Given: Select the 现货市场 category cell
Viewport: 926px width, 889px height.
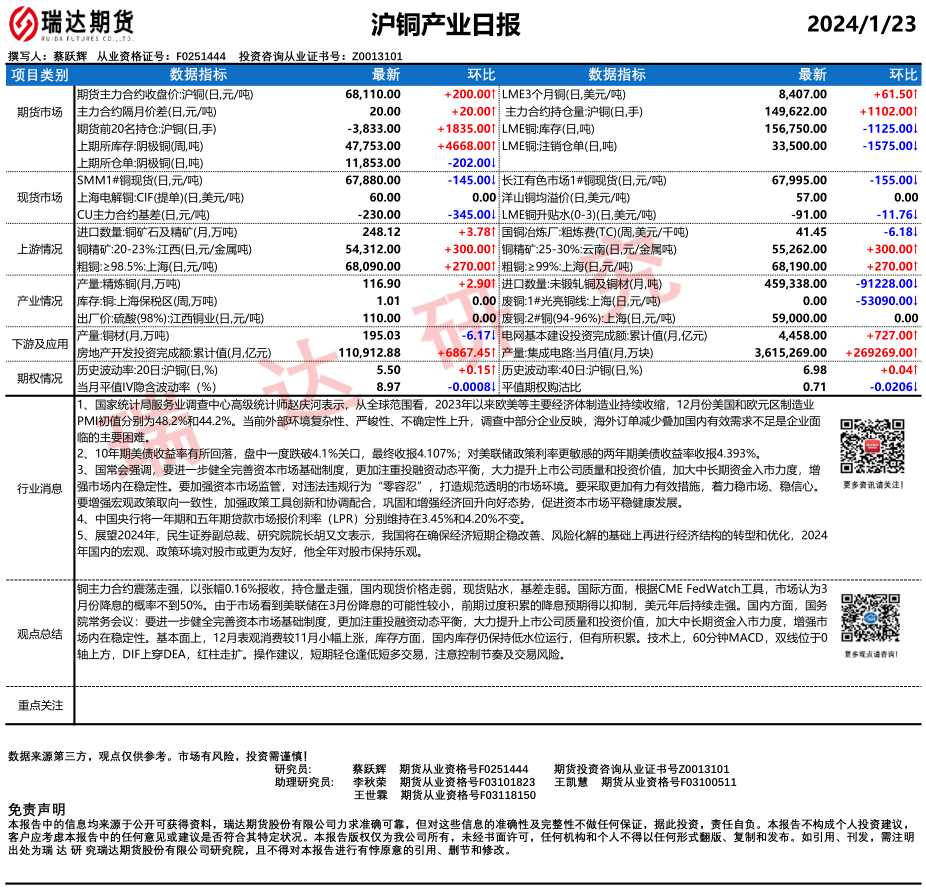Looking at the screenshot, I should click(x=40, y=197).
